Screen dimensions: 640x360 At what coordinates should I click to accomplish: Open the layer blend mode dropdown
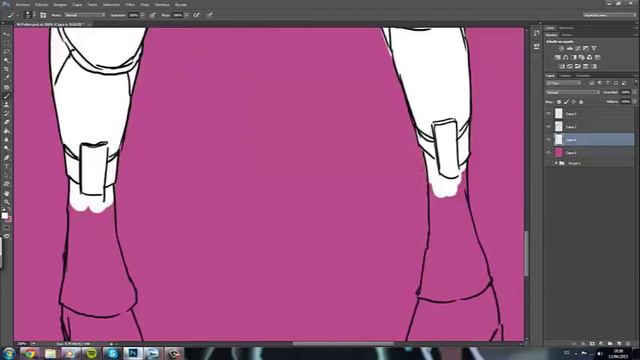click(x=573, y=93)
